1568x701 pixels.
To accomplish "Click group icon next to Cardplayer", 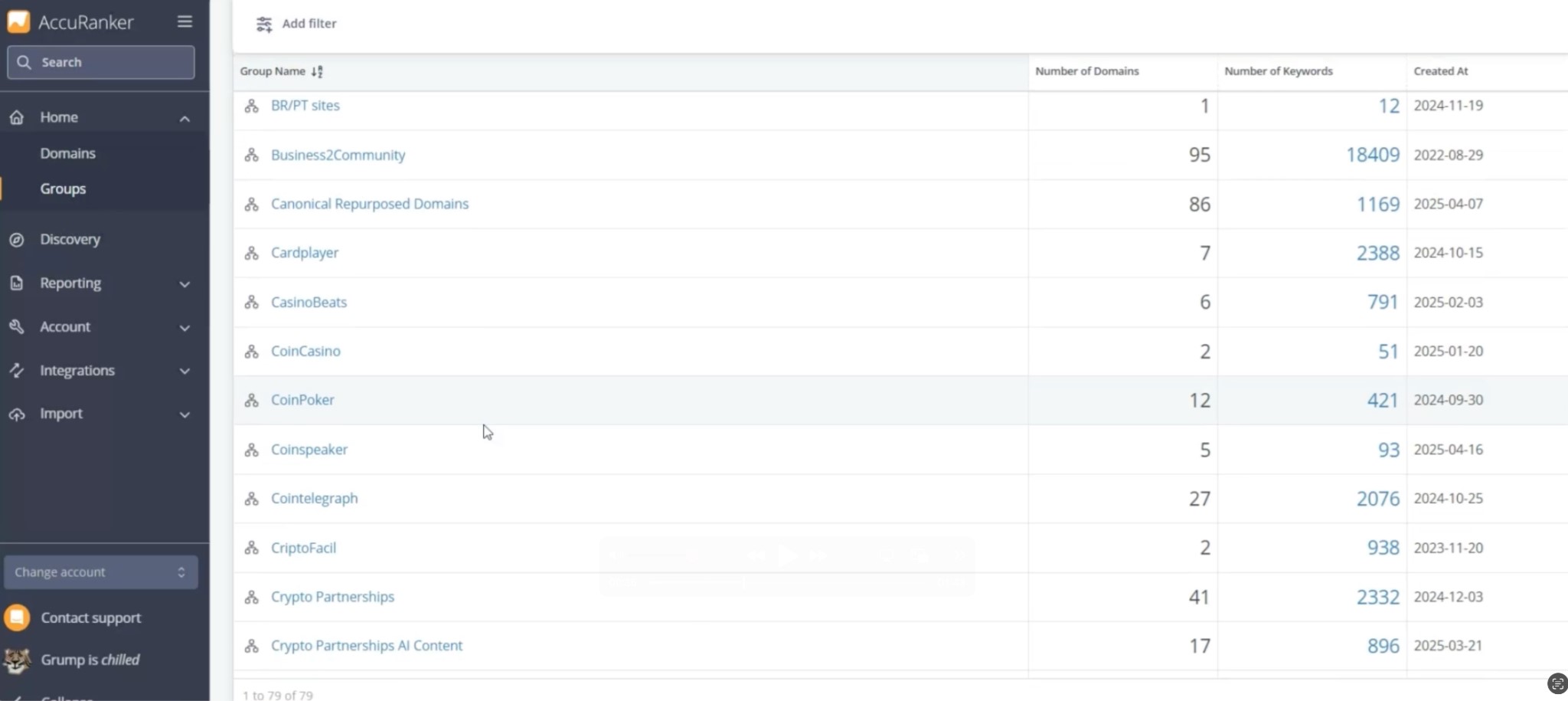I will 251,253.
